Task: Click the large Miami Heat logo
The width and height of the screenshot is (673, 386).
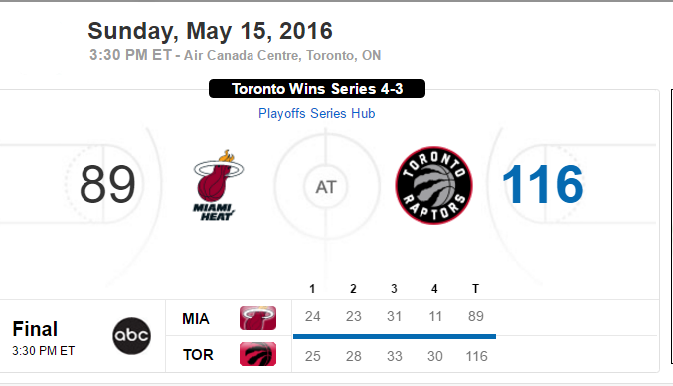Action: (218, 185)
